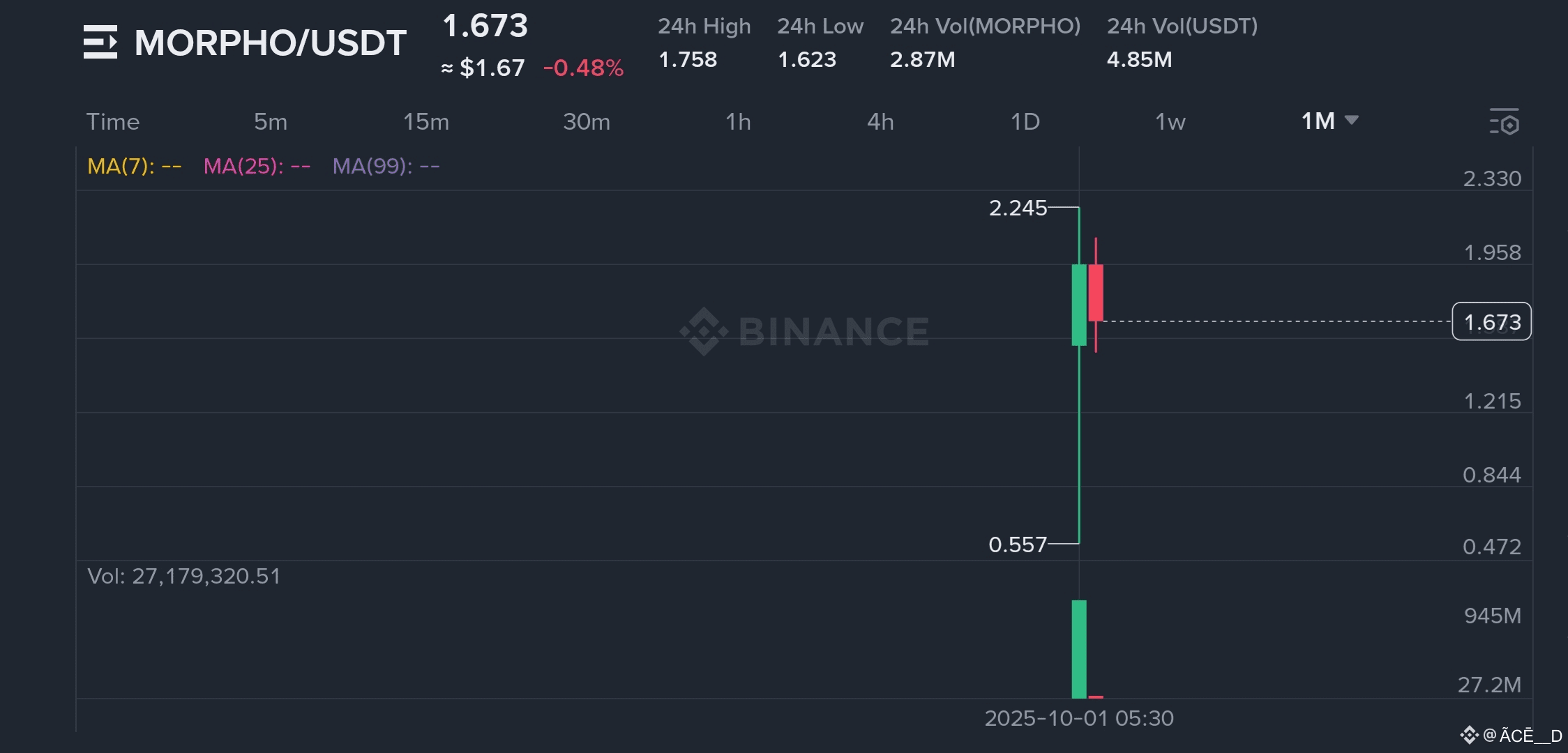Select the 15m interval tab

click(x=426, y=122)
